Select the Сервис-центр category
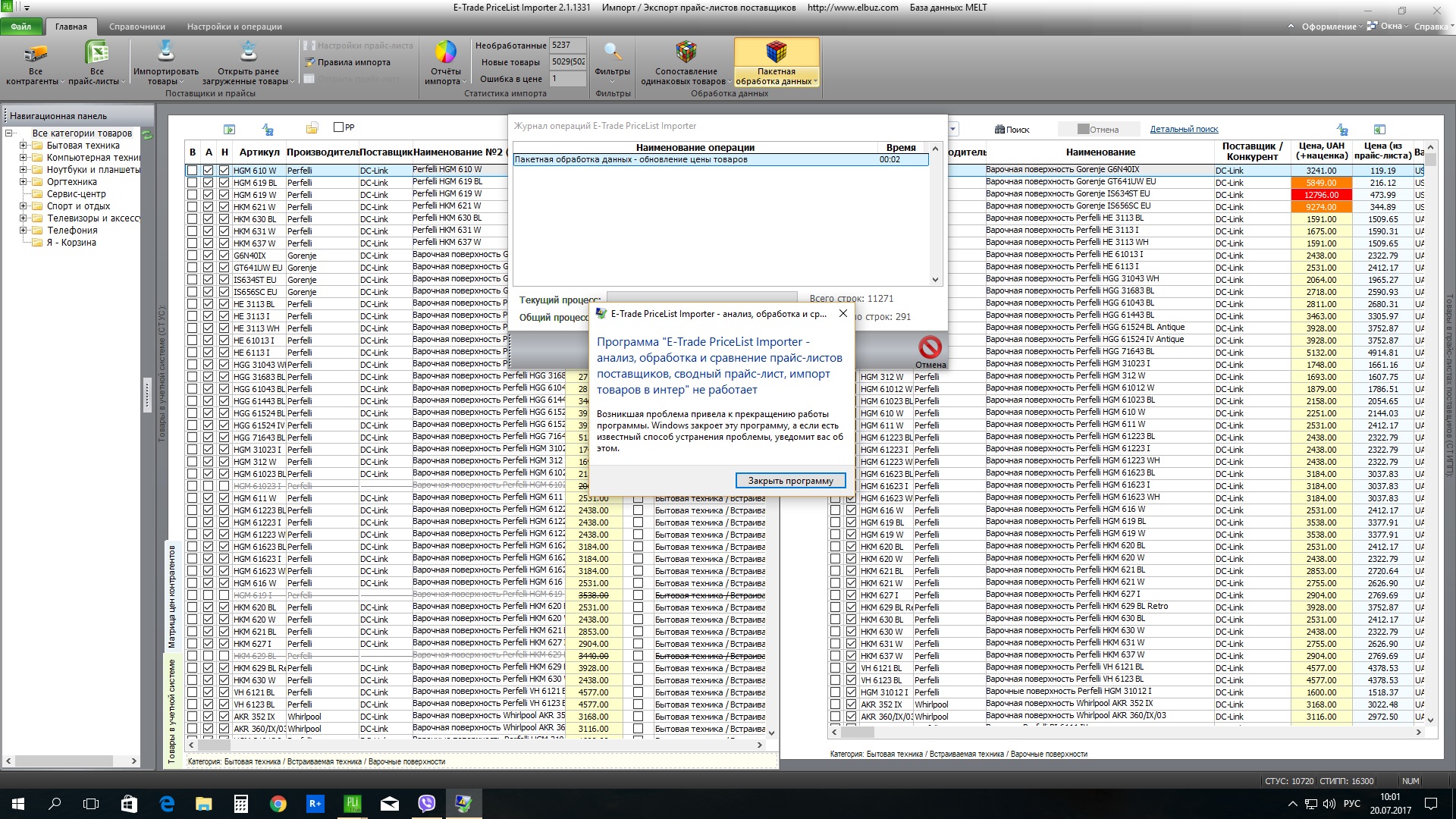This screenshot has width=1456, height=819. tap(76, 194)
